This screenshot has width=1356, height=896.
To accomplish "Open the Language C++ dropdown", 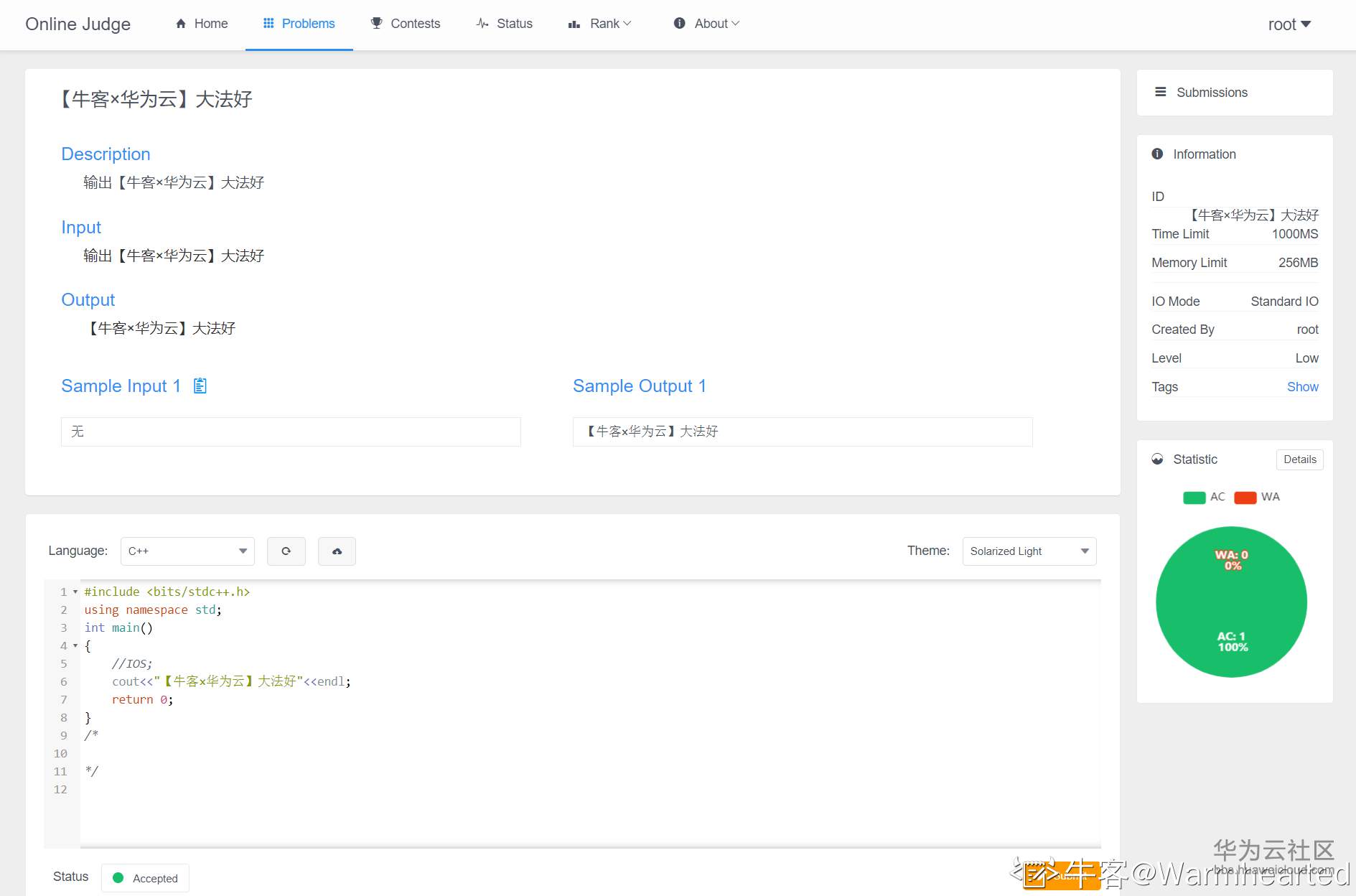I will [187, 551].
